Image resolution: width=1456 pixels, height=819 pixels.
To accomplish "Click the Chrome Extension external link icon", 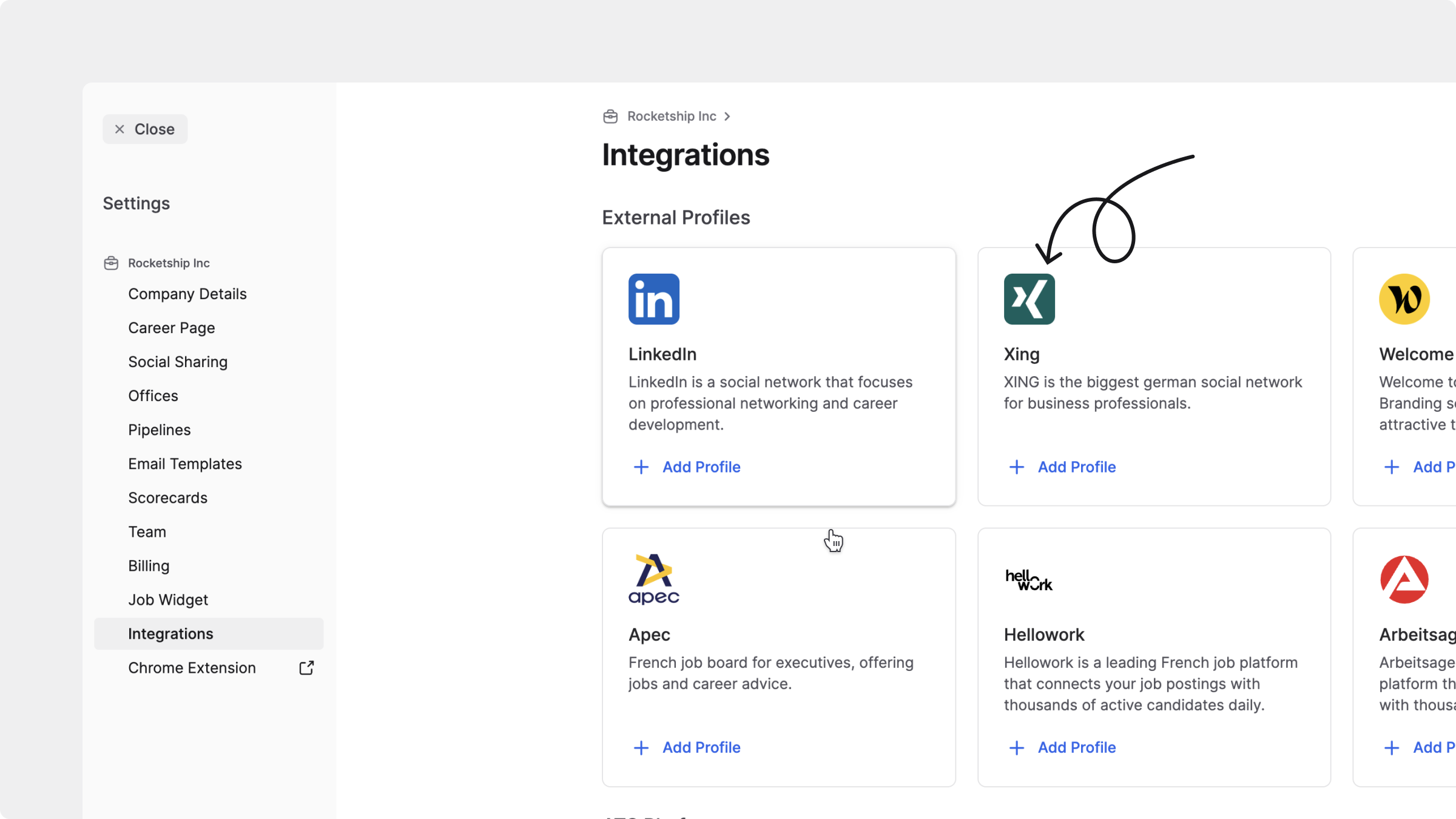I will click(x=306, y=667).
